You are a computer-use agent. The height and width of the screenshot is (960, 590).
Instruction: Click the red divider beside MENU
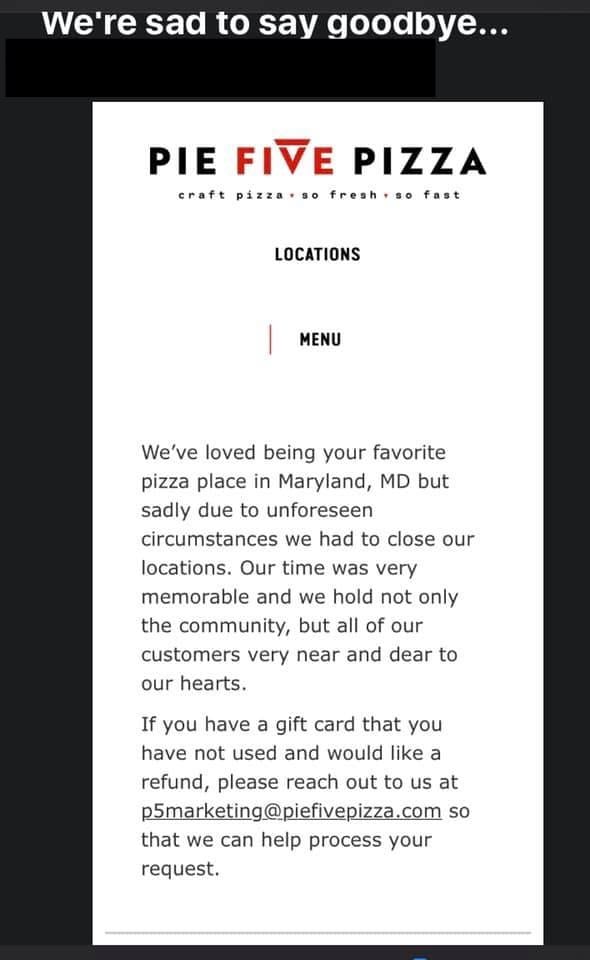pyautogui.click(x=271, y=340)
